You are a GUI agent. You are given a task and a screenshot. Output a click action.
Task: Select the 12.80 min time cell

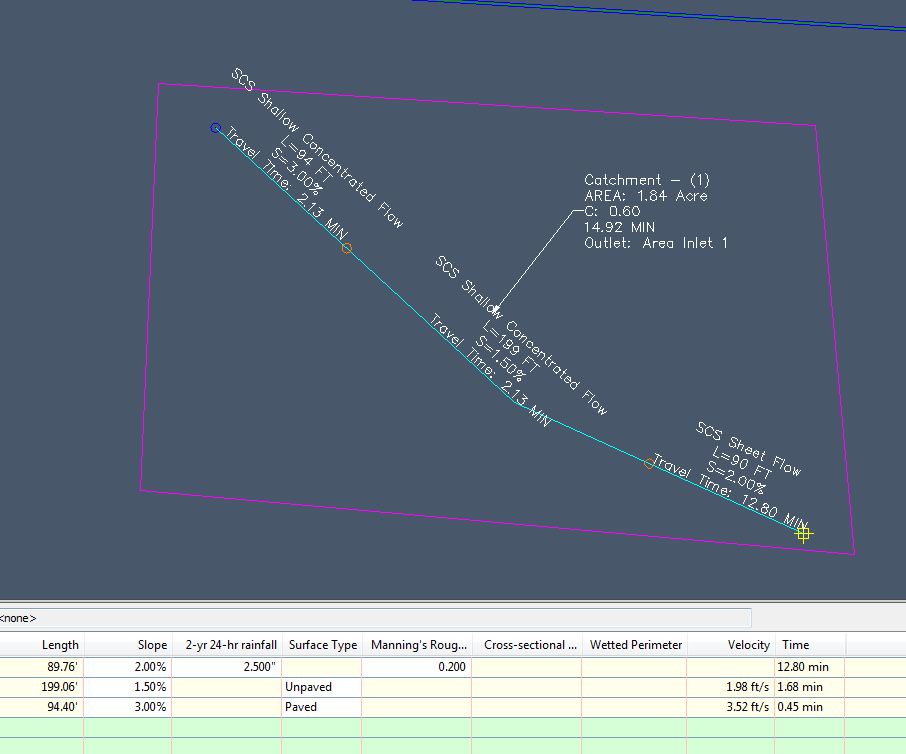point(810,667)
